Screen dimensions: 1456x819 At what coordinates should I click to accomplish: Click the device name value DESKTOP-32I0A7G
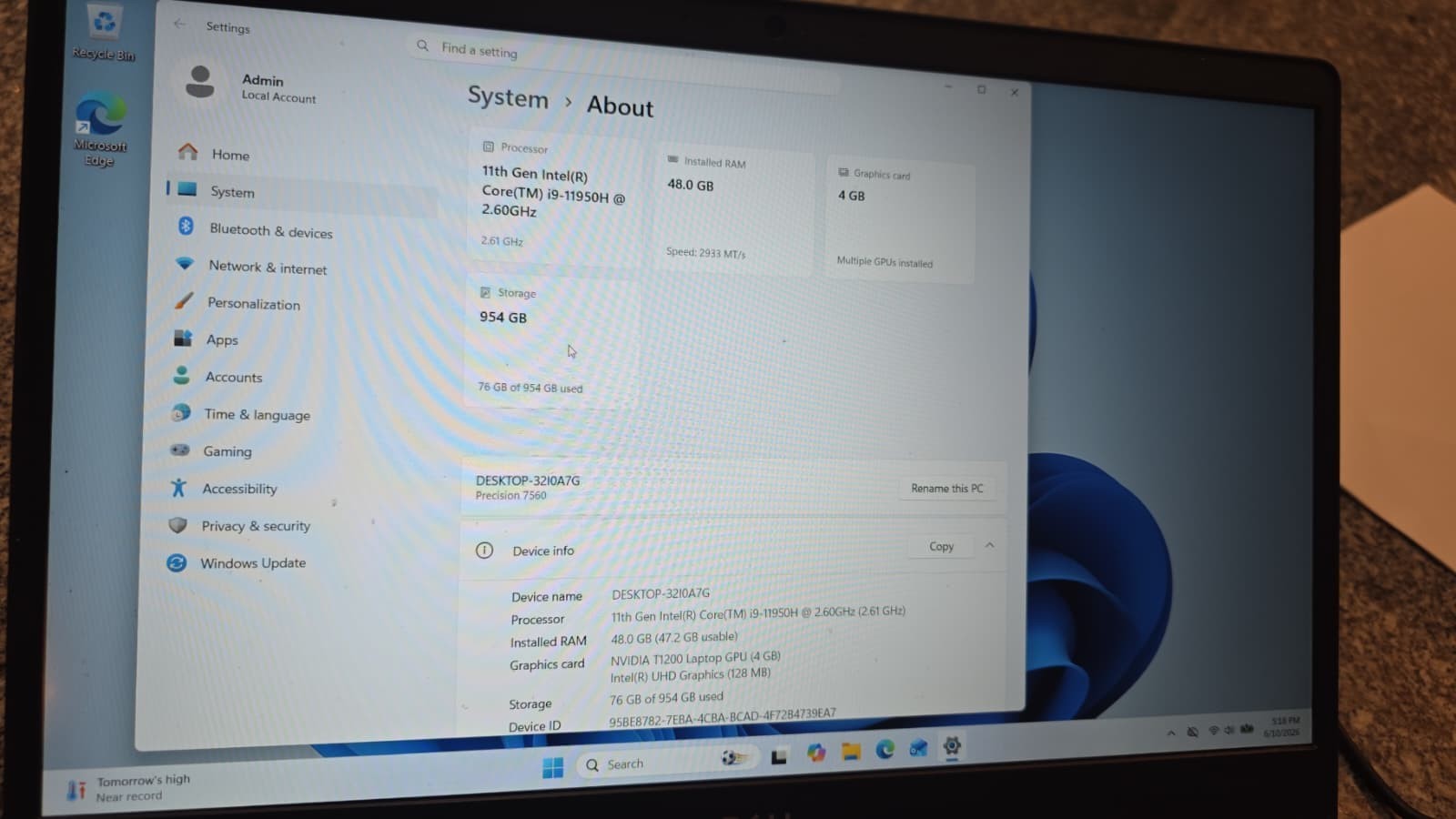click(x=661, y=593)
